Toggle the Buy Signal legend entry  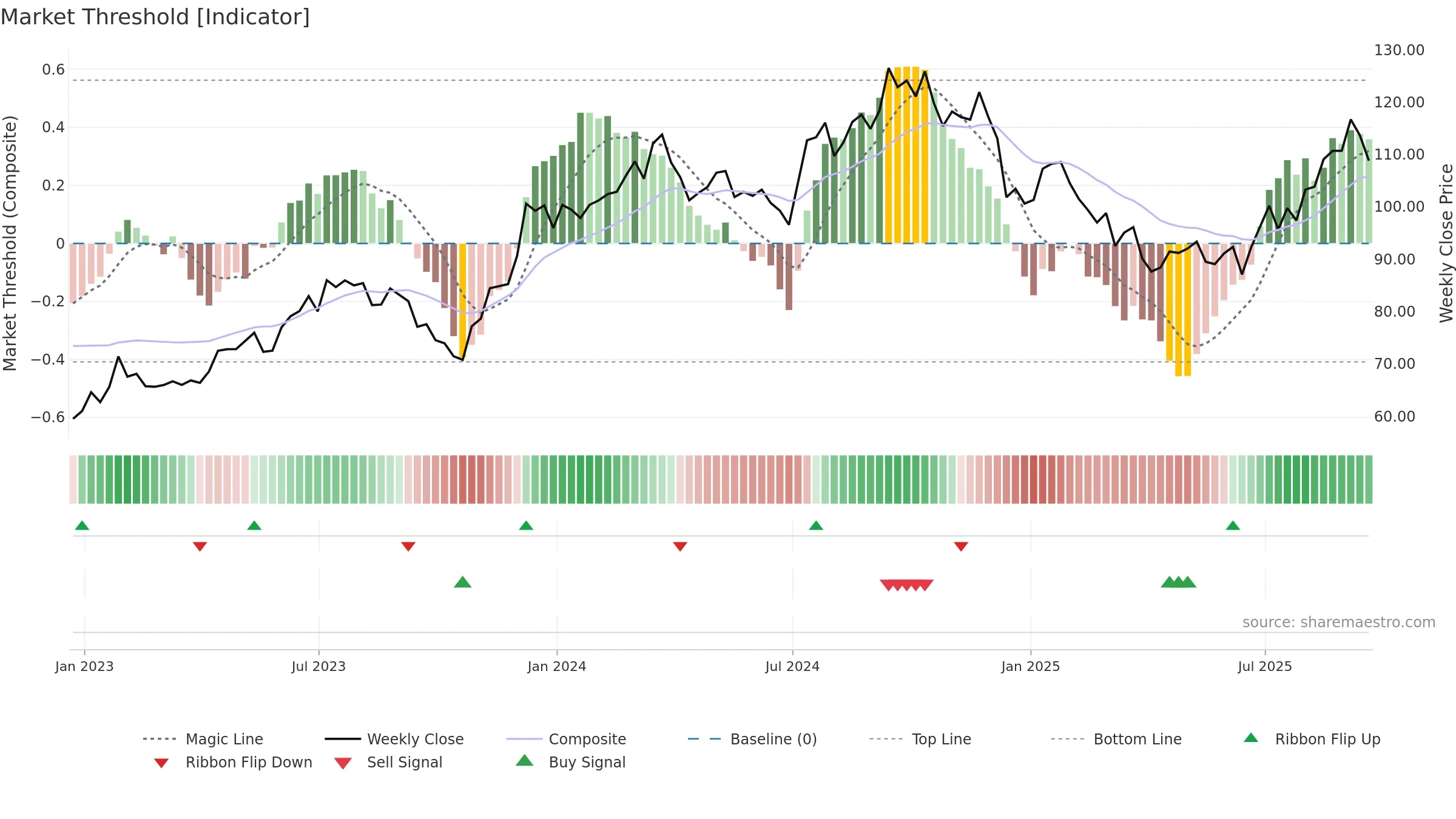pos(570,763)
